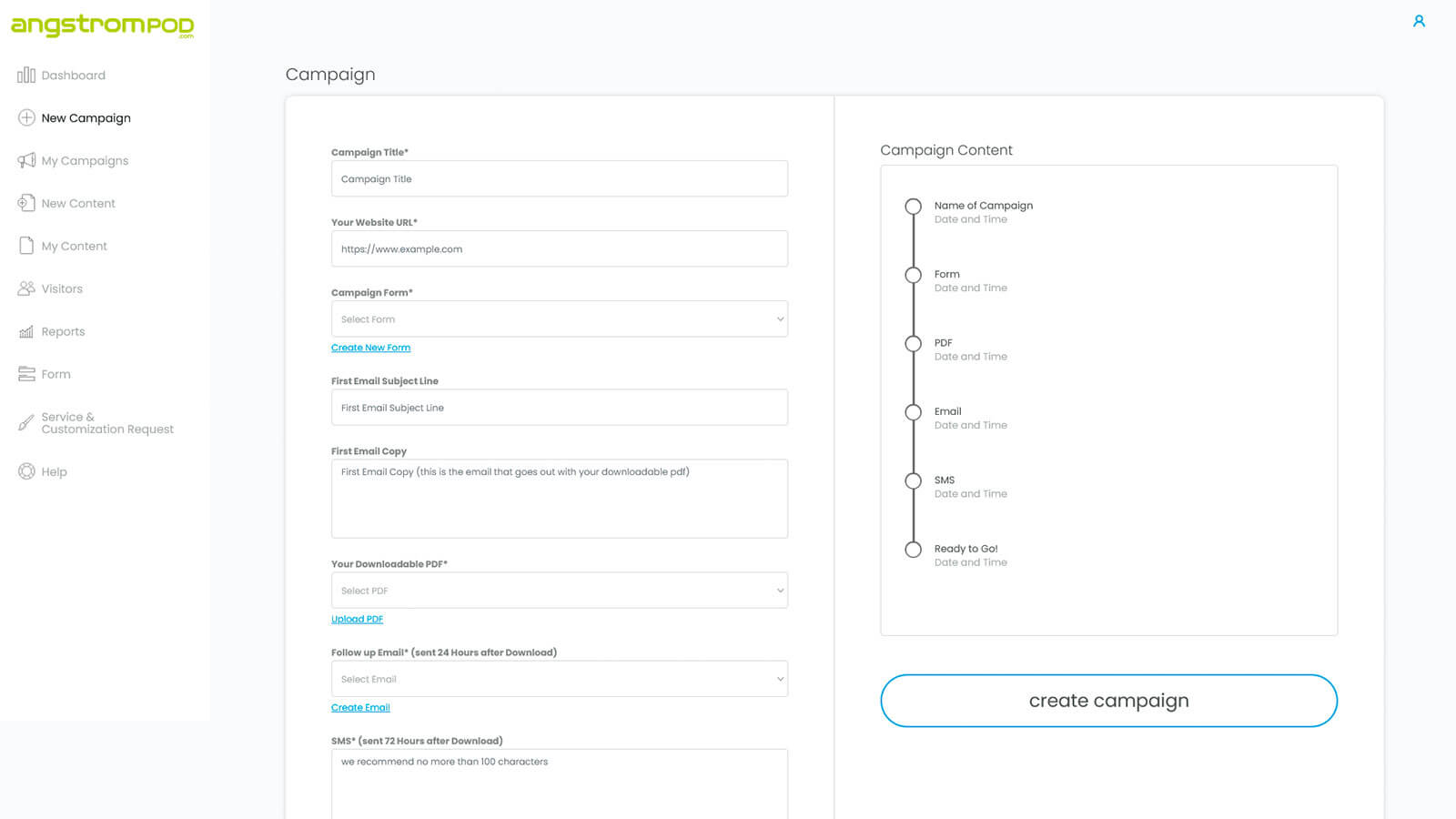The width and height of the screenshot is (1456, 819).
Task: Open the Select PDF dropdown
Action: (x=559, y=591)
